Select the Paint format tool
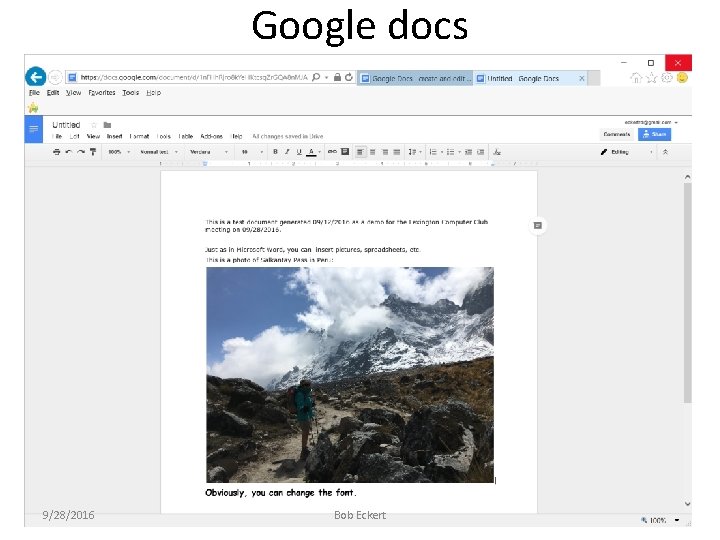 pos(93,152)
